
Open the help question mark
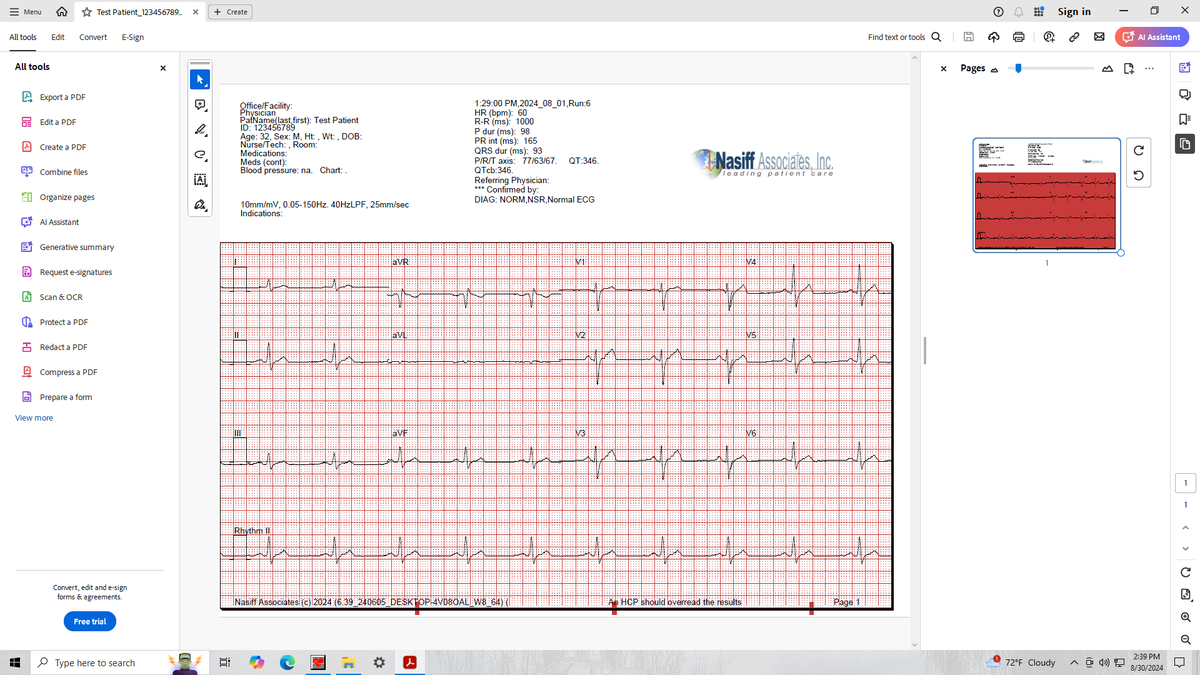(998, 11)
